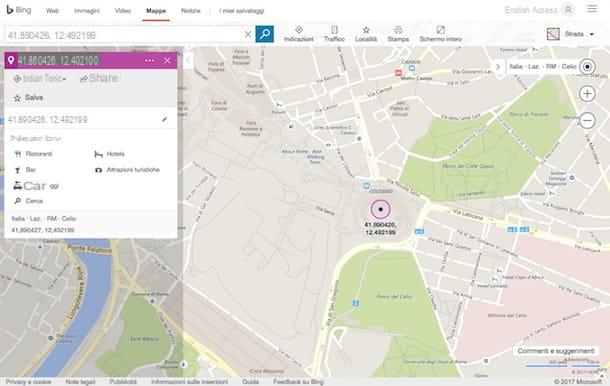
Task: Open Guida help link
Action: pos(250,382)
